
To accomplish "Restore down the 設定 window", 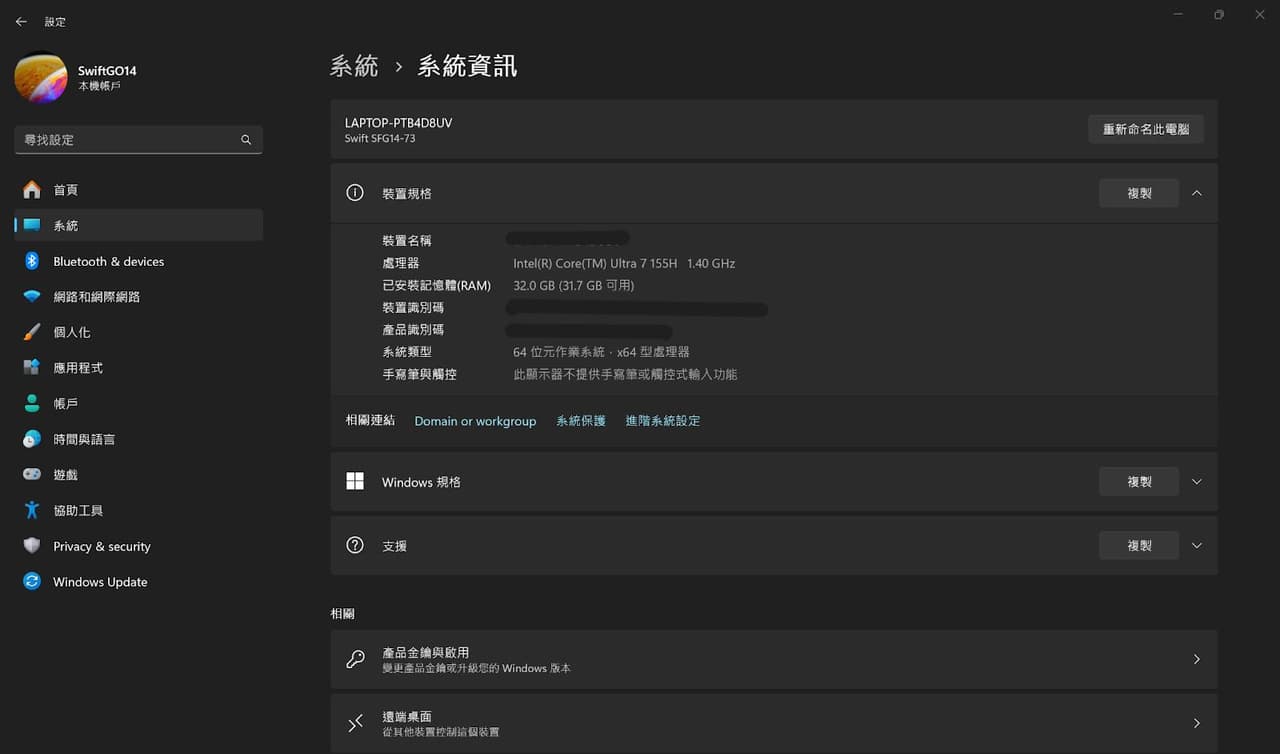I will [1218, 14].
